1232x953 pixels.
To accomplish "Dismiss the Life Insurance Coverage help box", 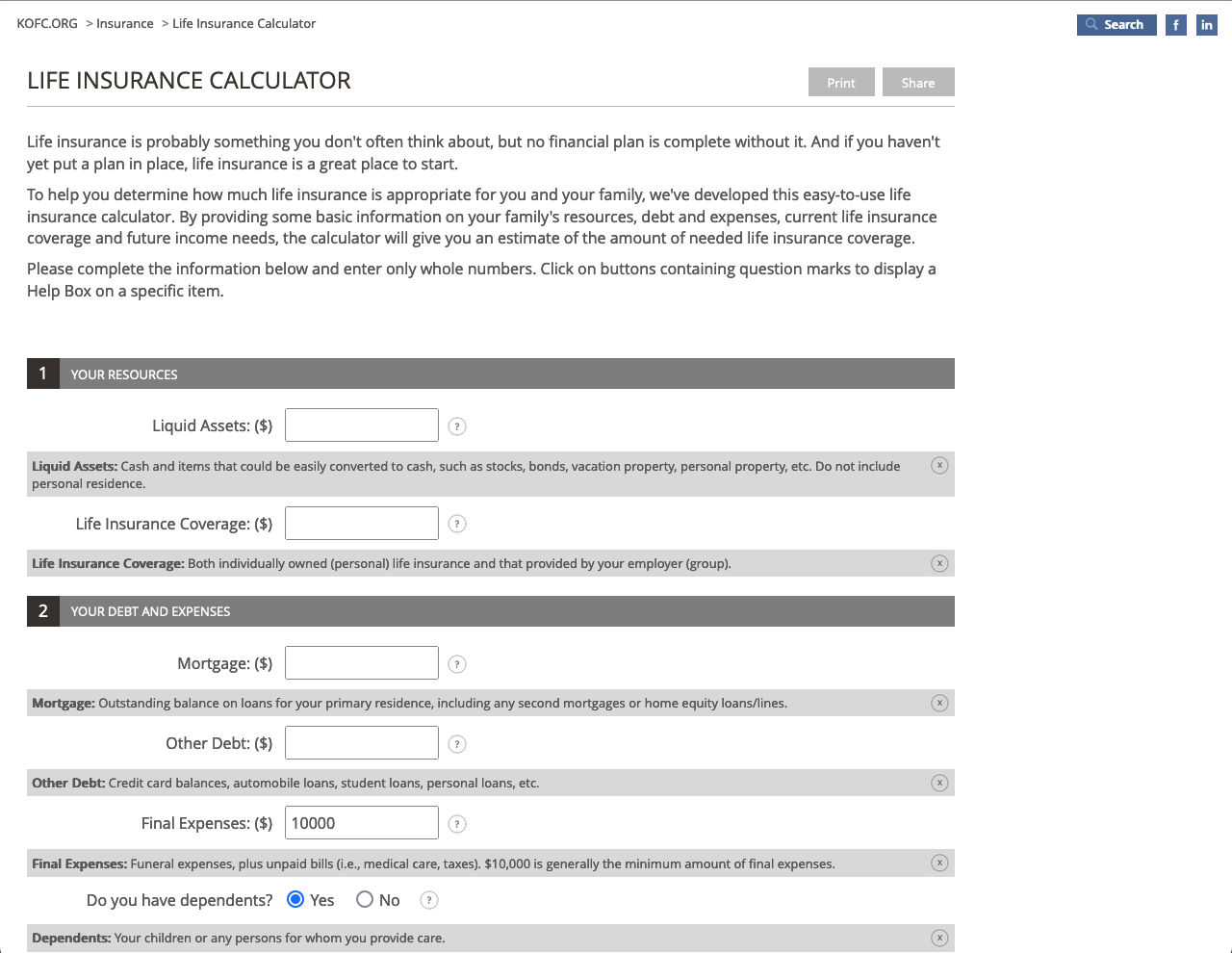I will coord(939,563).
